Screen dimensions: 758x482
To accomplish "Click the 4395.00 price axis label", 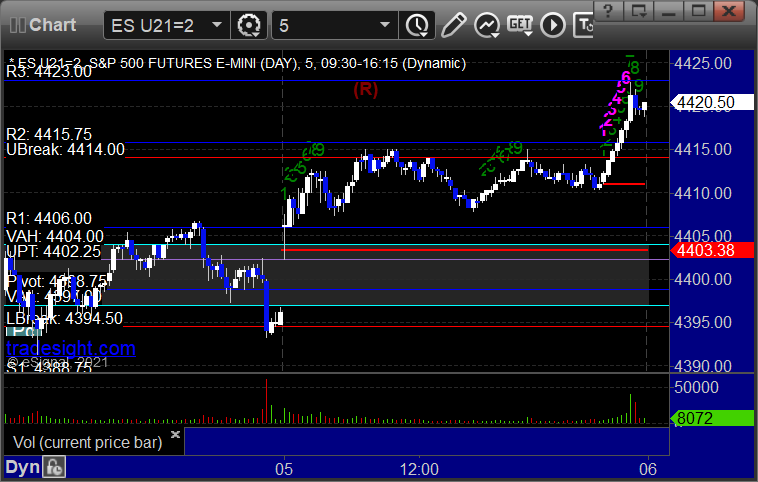I will point(703,322).
